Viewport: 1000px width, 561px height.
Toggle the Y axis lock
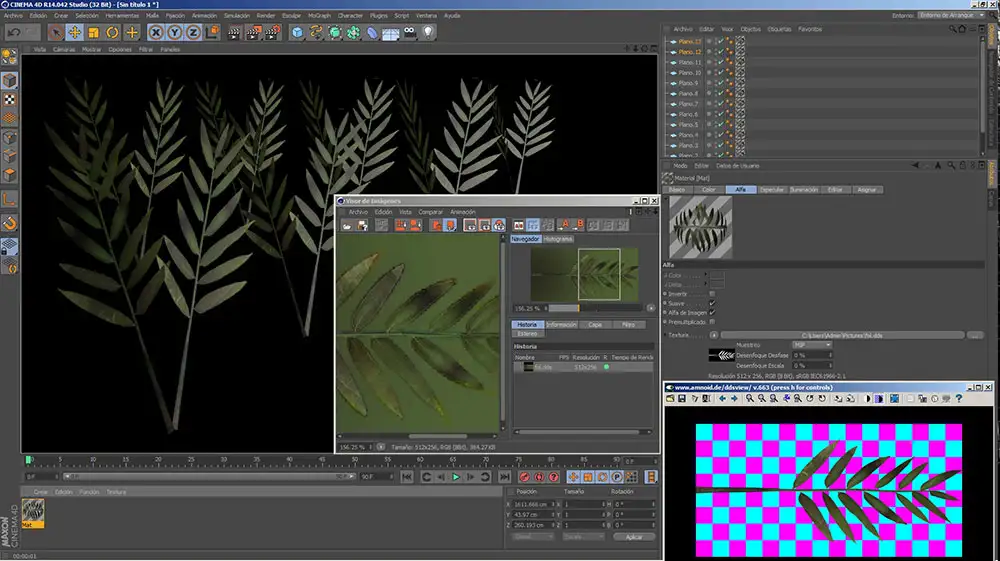tap(174, 32)
